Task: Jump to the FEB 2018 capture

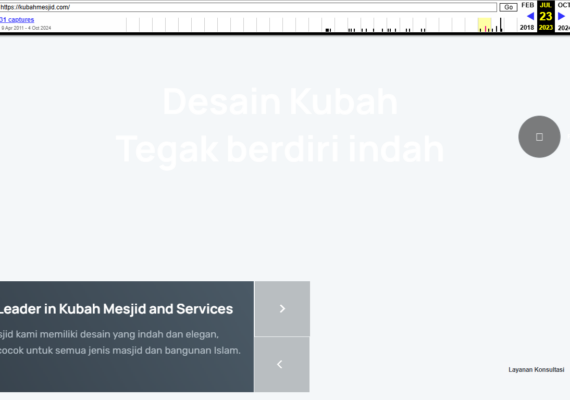Action: (x=527, y=16)
